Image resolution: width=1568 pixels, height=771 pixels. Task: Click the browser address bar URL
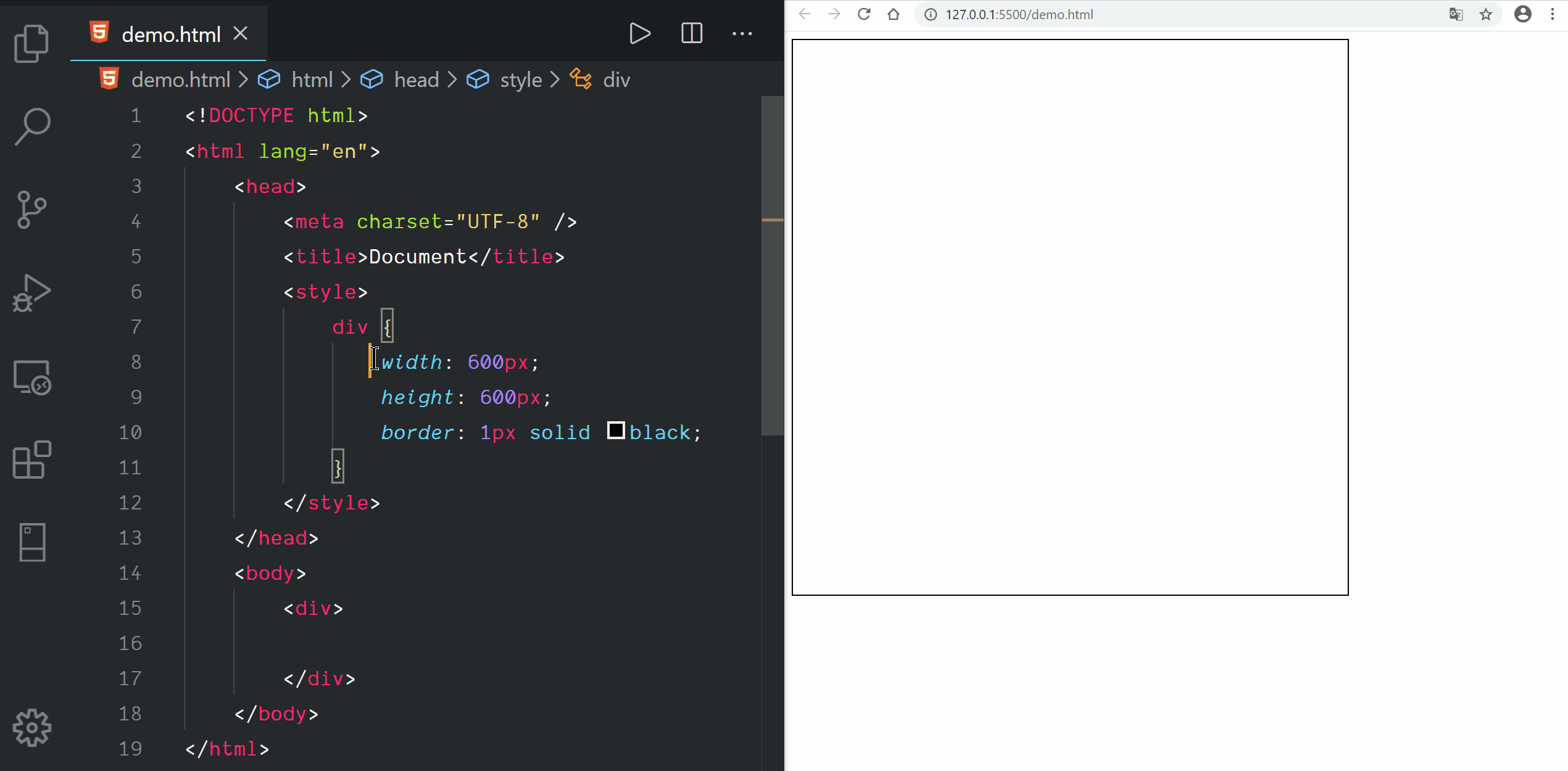point(1019,14)
